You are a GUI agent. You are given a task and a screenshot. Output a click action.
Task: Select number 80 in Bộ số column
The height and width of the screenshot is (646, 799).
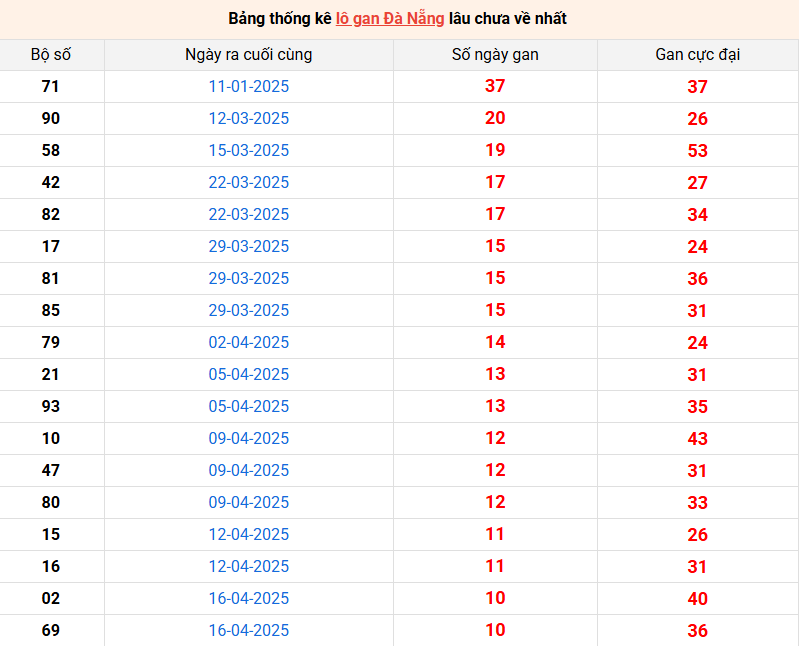click(x=50, y=502)
